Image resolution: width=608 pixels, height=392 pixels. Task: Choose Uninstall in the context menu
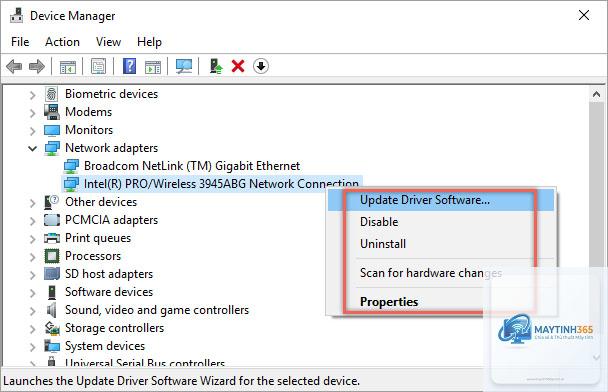click(x=442, y=244)
